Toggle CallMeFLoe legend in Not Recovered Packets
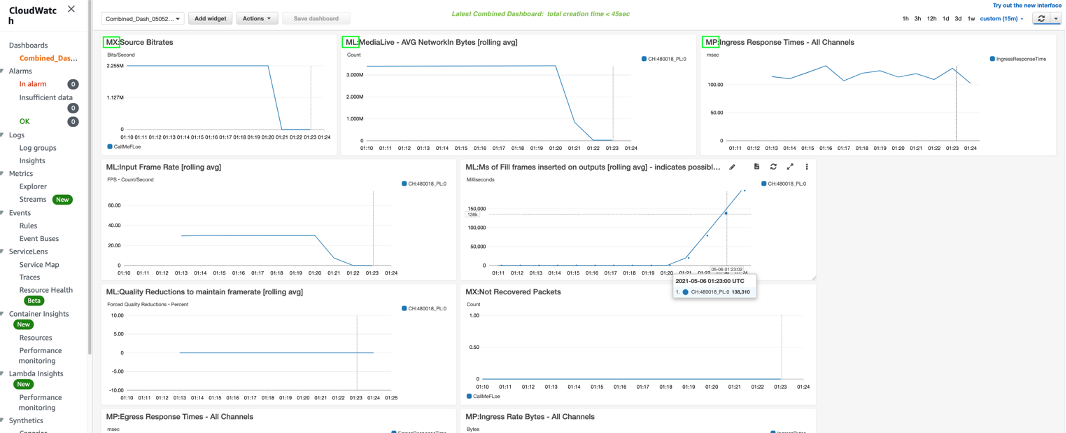Image resolution: width=1066 pixels, height=433 pixels. click(483, 395)
